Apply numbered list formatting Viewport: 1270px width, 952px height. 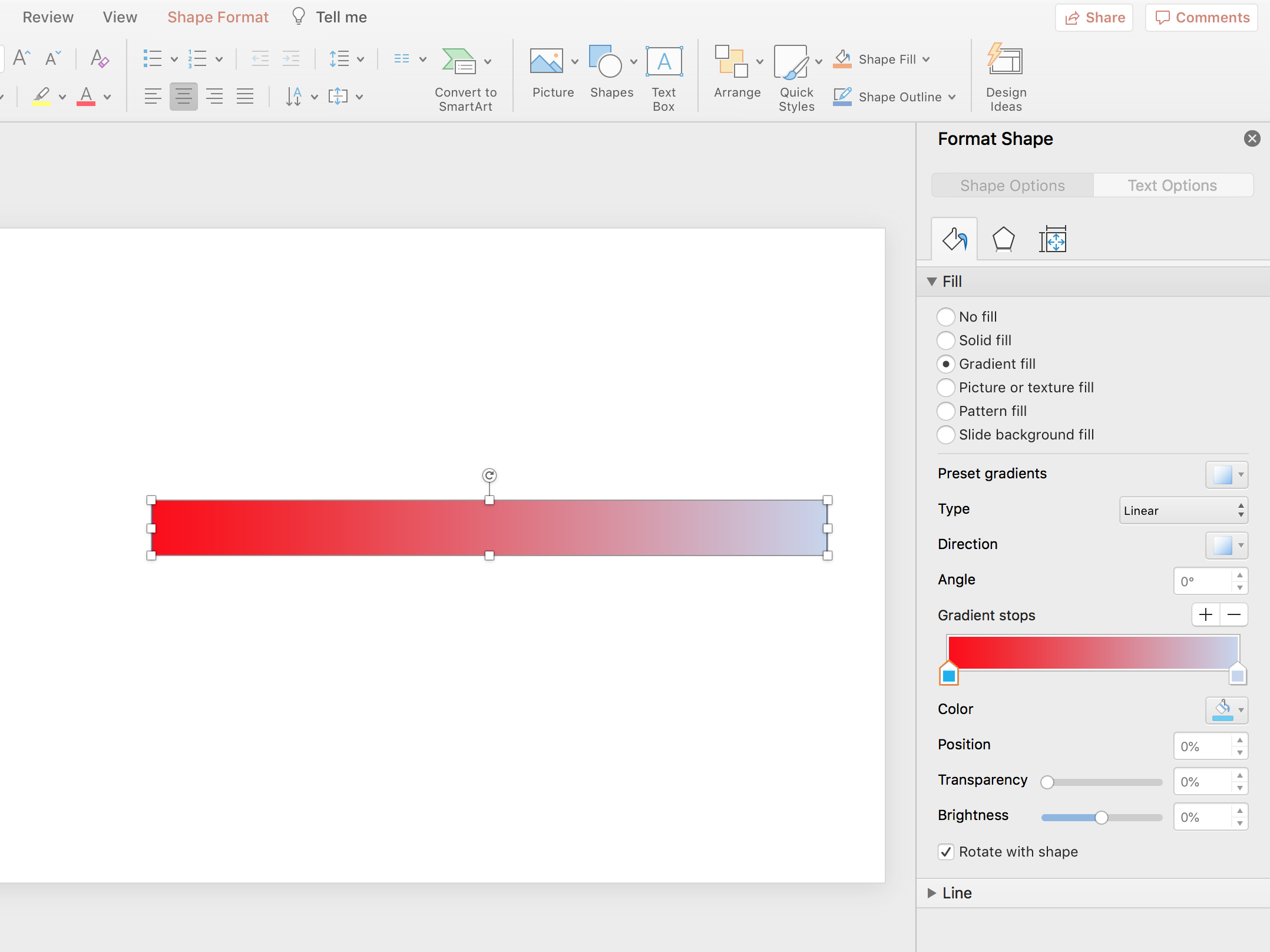[197, 59]
